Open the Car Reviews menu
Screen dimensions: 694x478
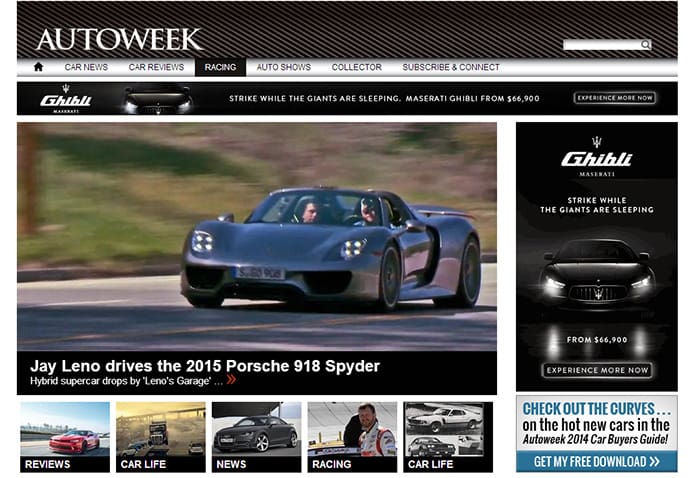(x=156, y=67)
